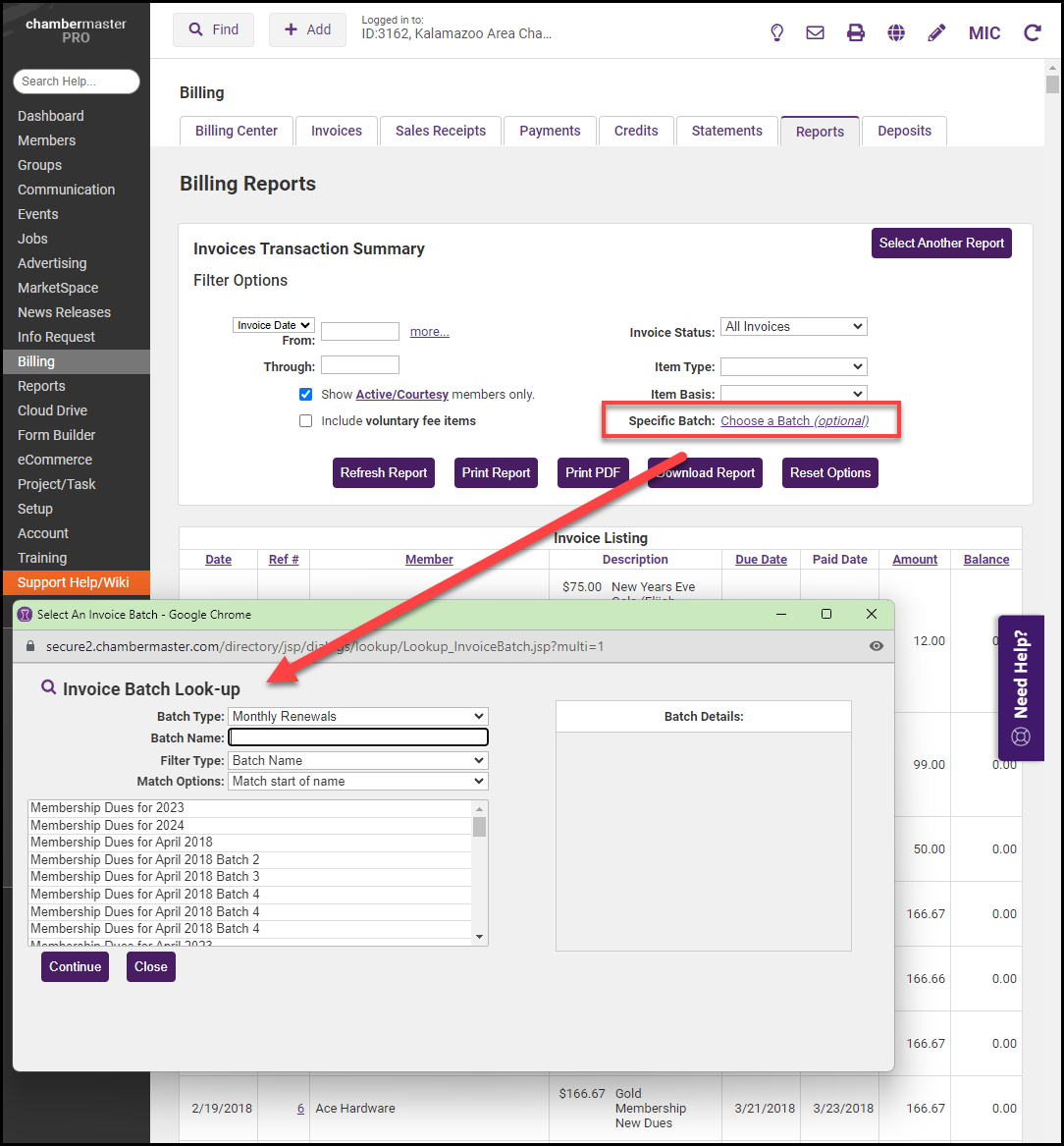The image size is (1064, 1146).
Task: Open Members in the sidebar menu
Action: [x=46, y=140]
